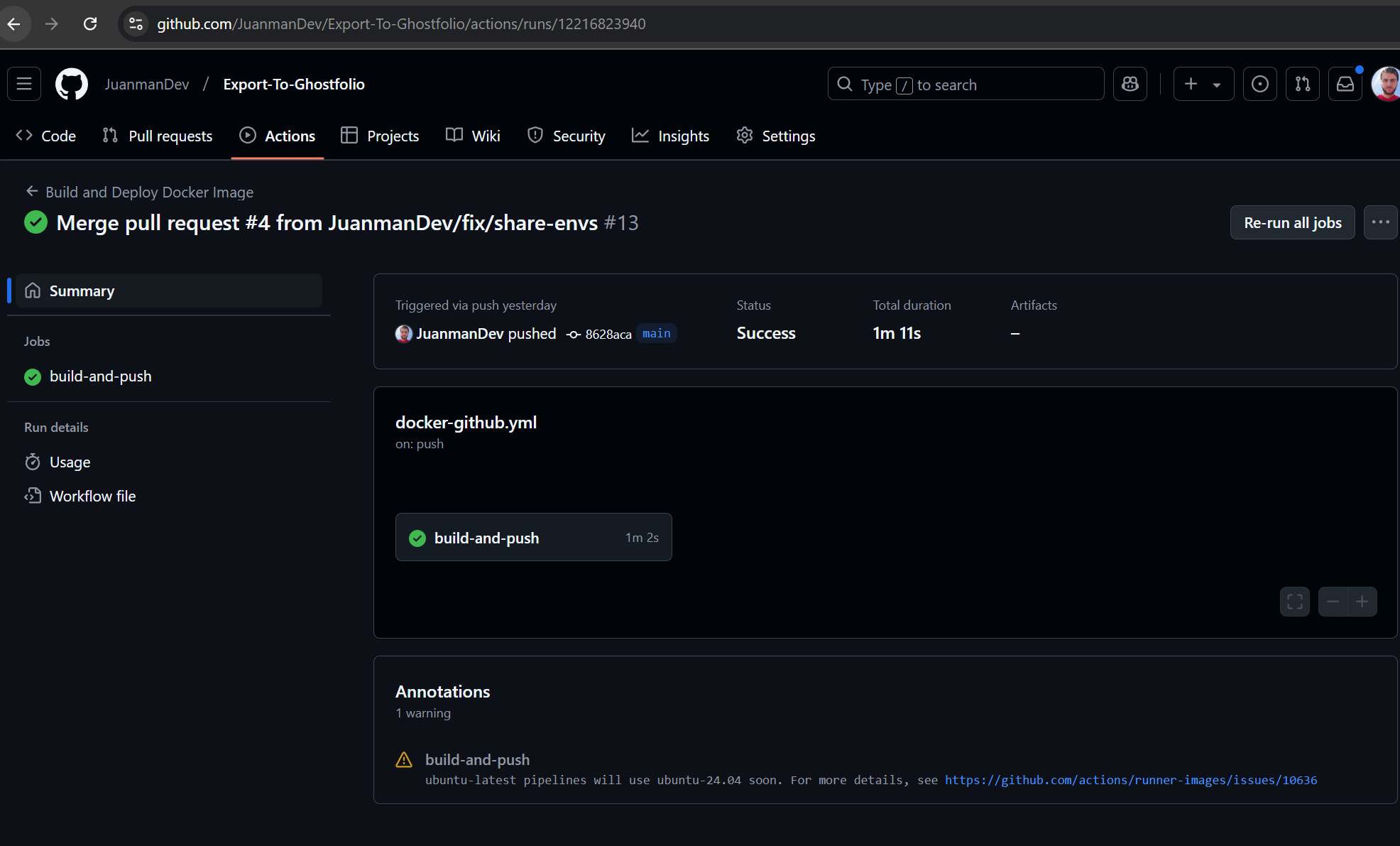
Task: Zoom in on the workflow graph
Action: (1362, 601)
